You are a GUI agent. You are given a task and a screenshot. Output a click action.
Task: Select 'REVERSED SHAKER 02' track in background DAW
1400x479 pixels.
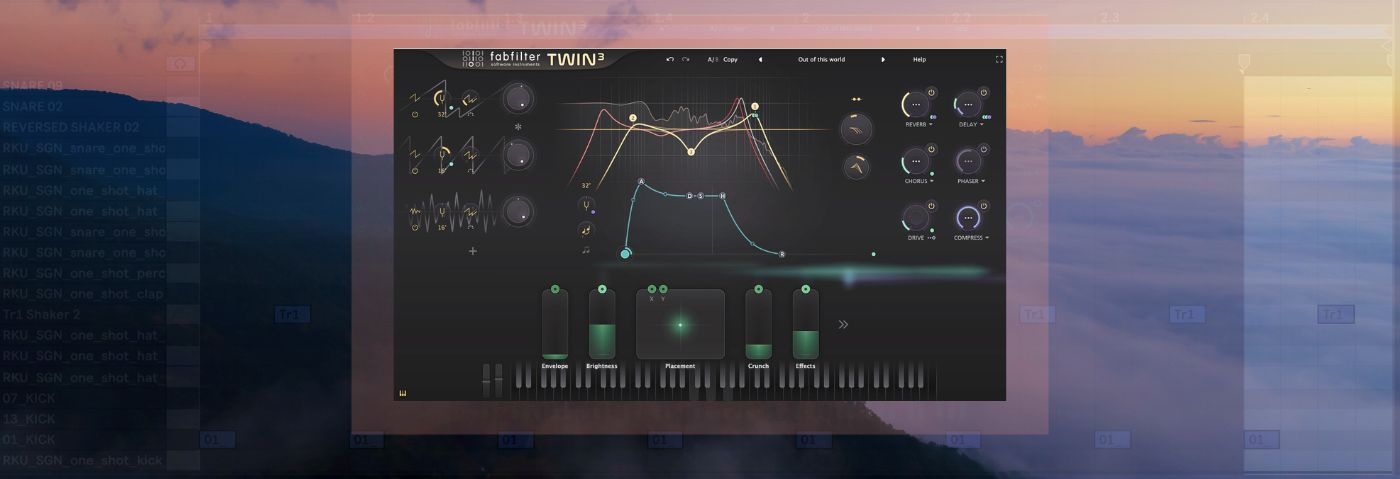click(70, 127)
